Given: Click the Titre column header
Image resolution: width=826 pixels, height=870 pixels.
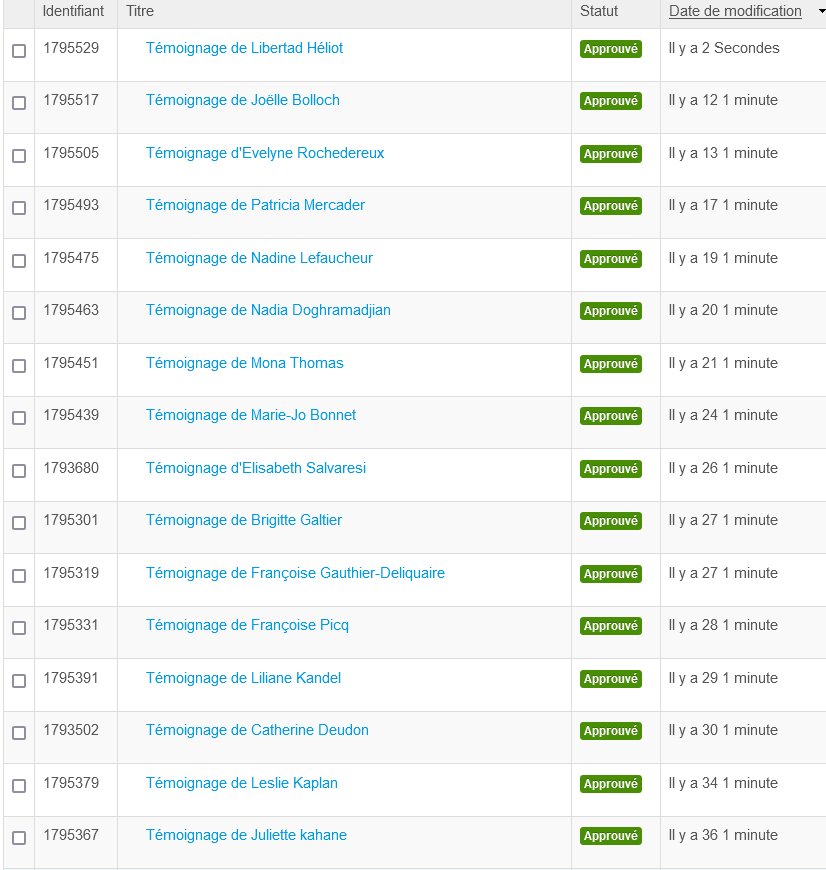Looking at the screenshot, I should pos(140,11).
